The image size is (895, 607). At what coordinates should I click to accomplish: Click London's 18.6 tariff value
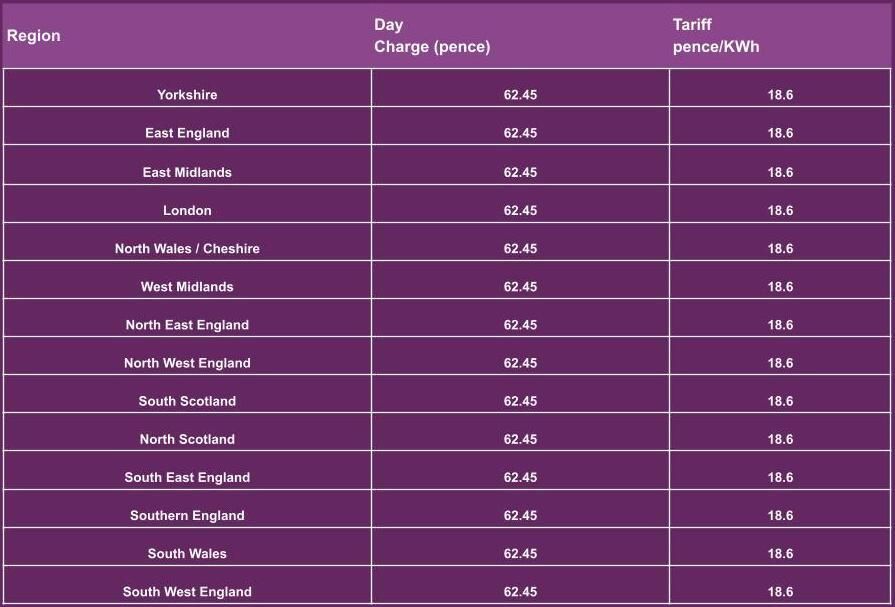(x=780, y=210)
